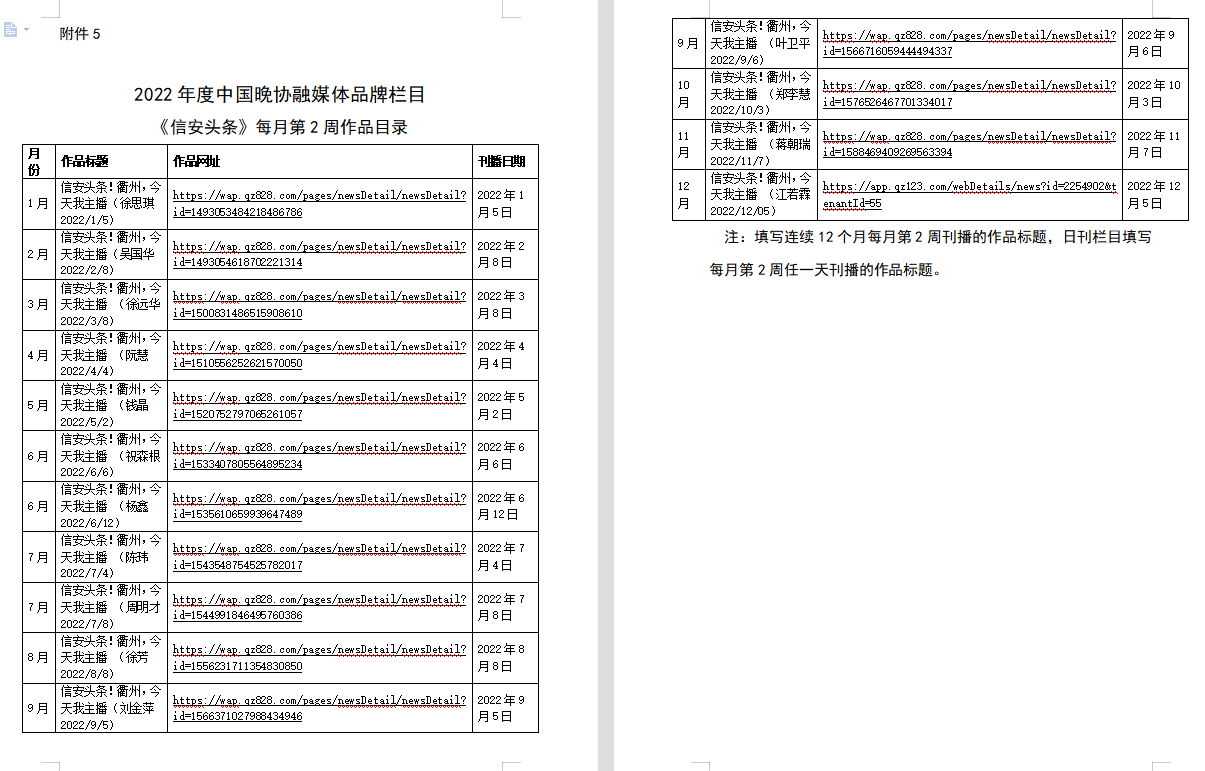Click the document outline icon at top-left
The width and height of the screenshot is (1205, 771).
tap(11, 30)
